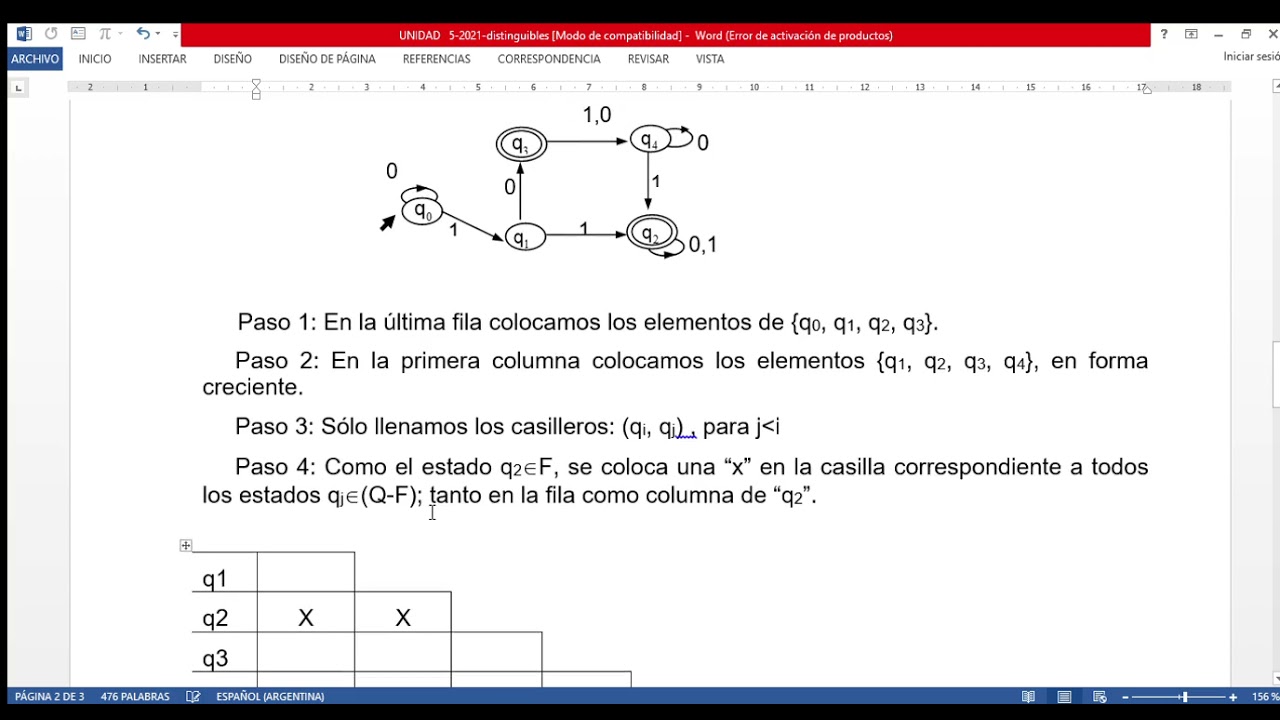
Task: Click the 156 % zoom level
Action: [1265, 696]
